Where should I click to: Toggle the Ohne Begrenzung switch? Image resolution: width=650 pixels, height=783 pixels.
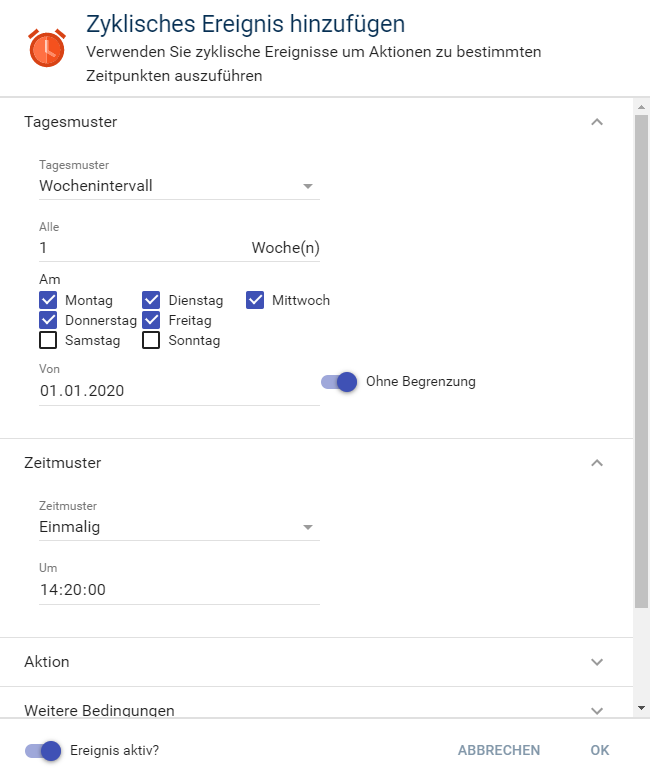[x=340, y=382]
